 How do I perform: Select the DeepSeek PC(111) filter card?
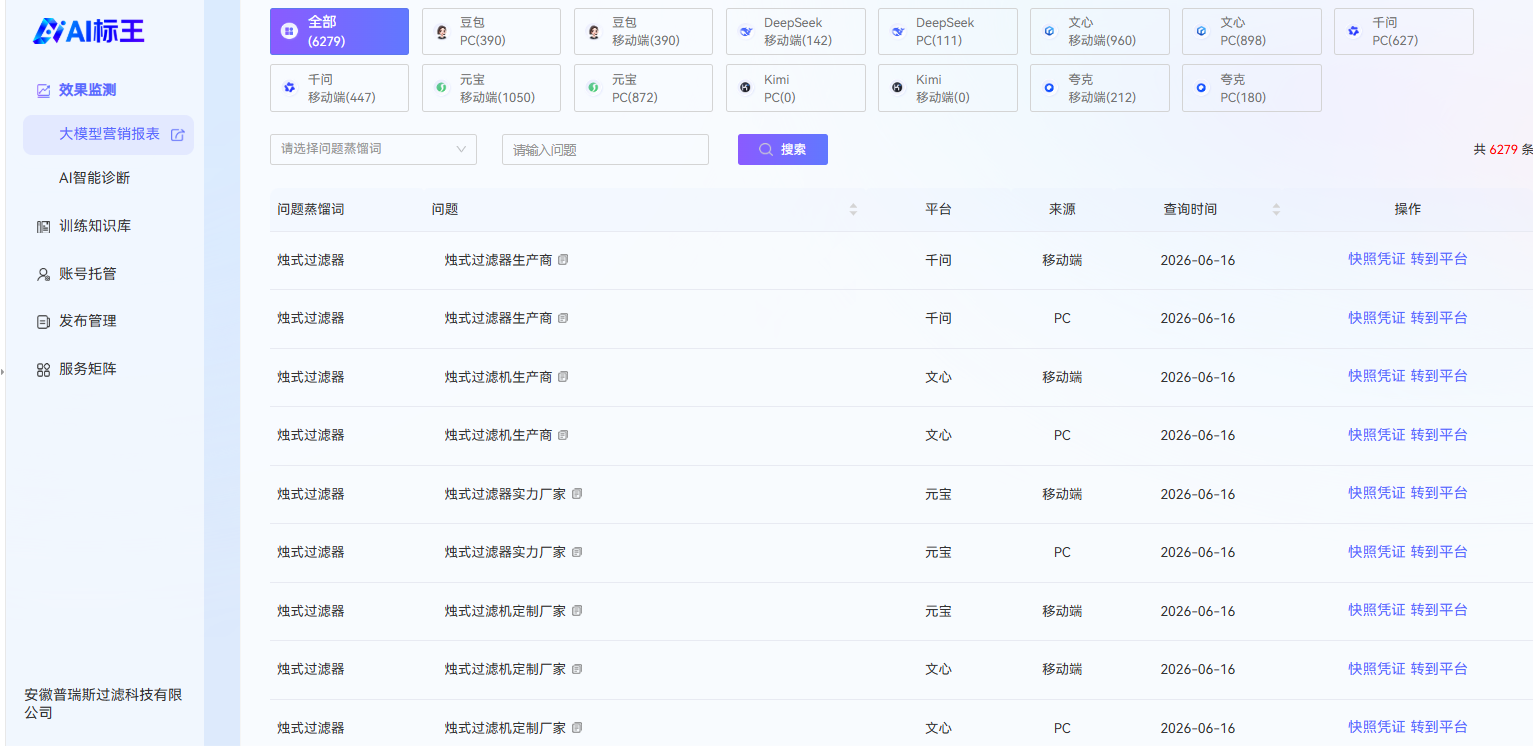click(947, 31)
